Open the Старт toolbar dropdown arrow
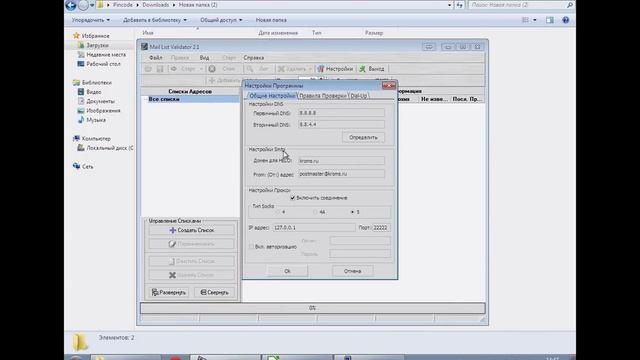640x360 pixels. (x=201, y=69)
